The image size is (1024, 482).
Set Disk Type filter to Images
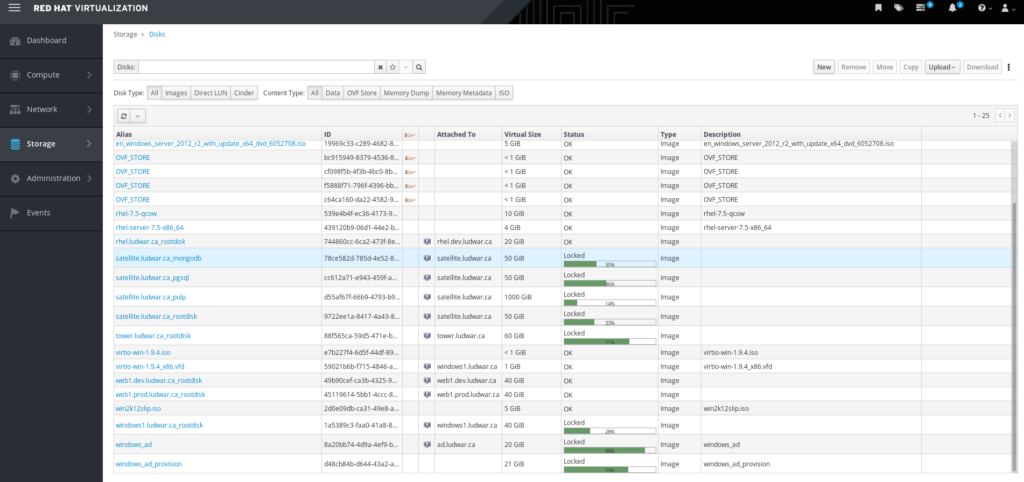tap(176, 93)
